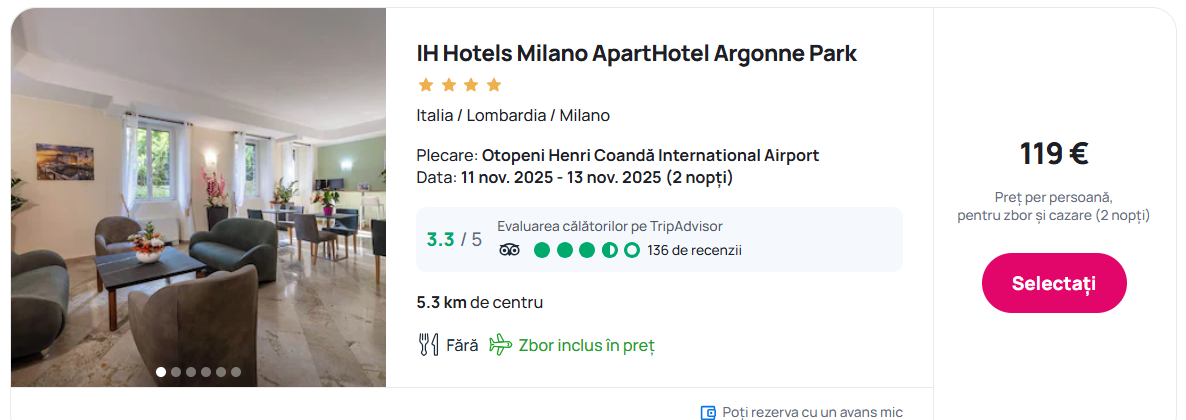Switch to the second photo carousel dot
This screenshot has width=1186, height=420.
(x=175, y=372)
